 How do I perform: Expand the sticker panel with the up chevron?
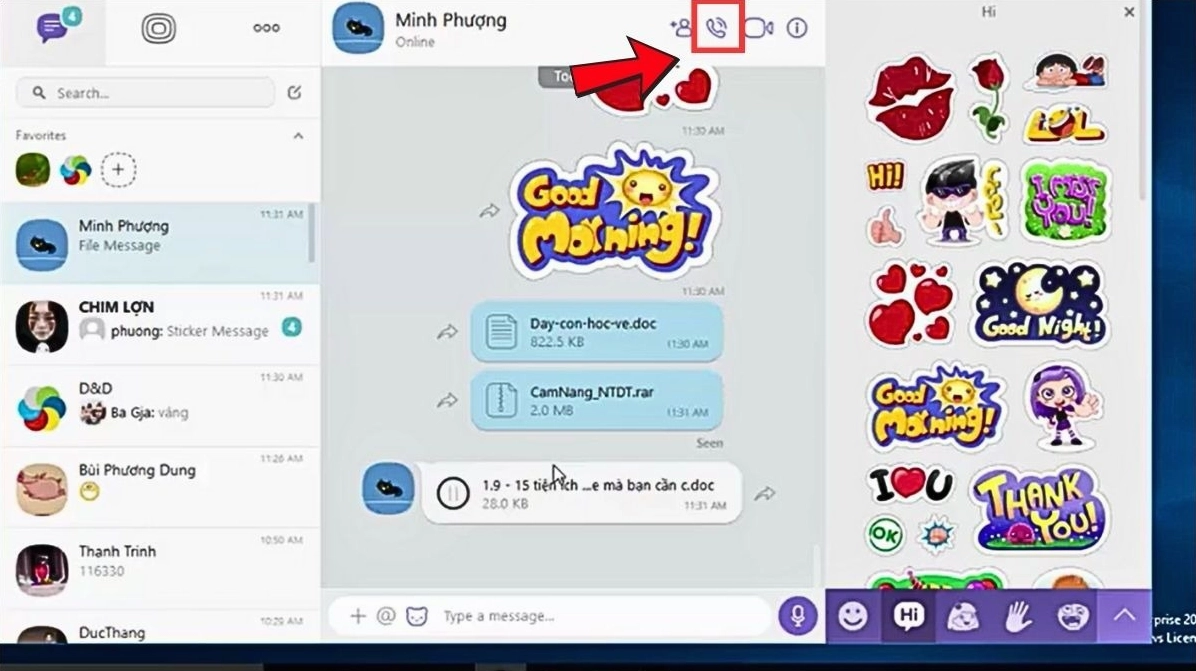[x=1124, y=616]
